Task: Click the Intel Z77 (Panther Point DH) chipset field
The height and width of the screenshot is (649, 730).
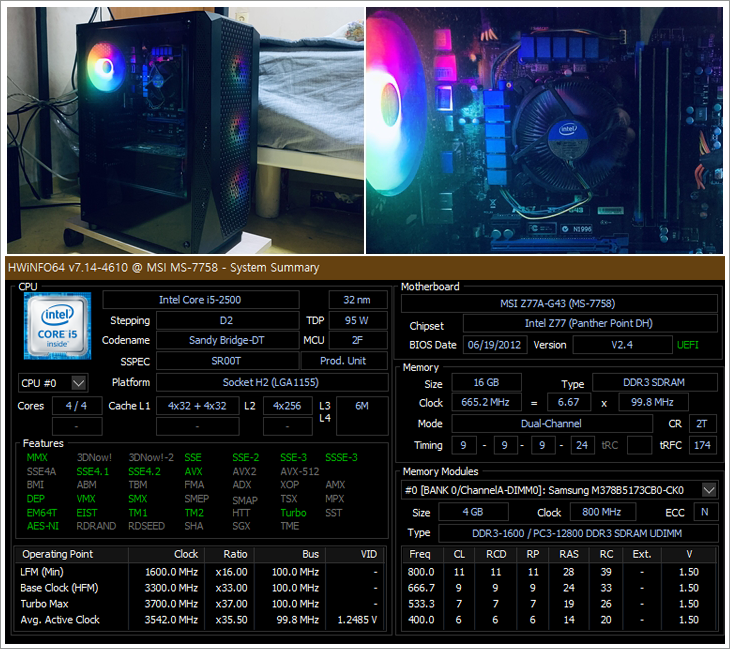Action: coord(589,323)
